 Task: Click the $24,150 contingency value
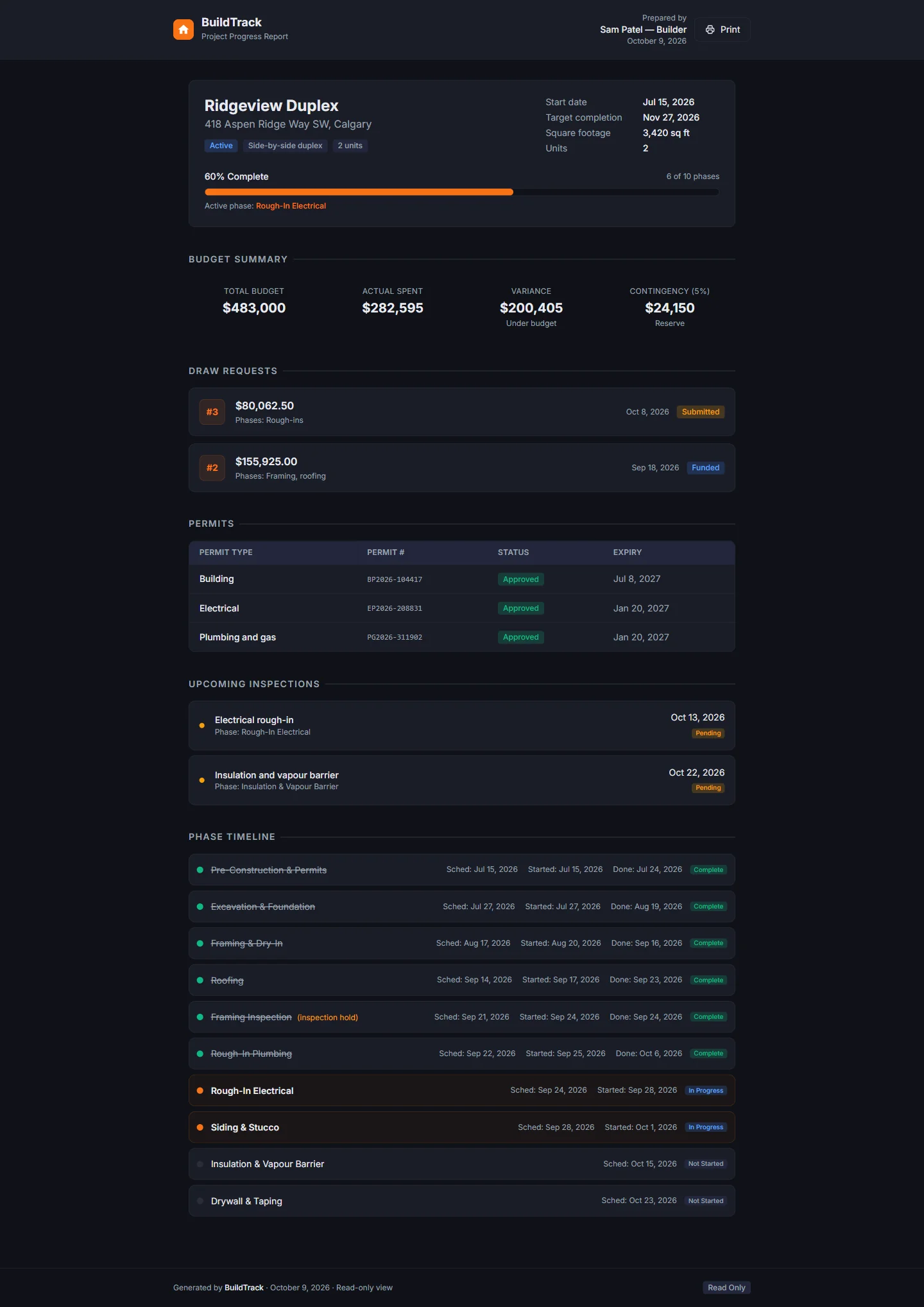(670, 308)
